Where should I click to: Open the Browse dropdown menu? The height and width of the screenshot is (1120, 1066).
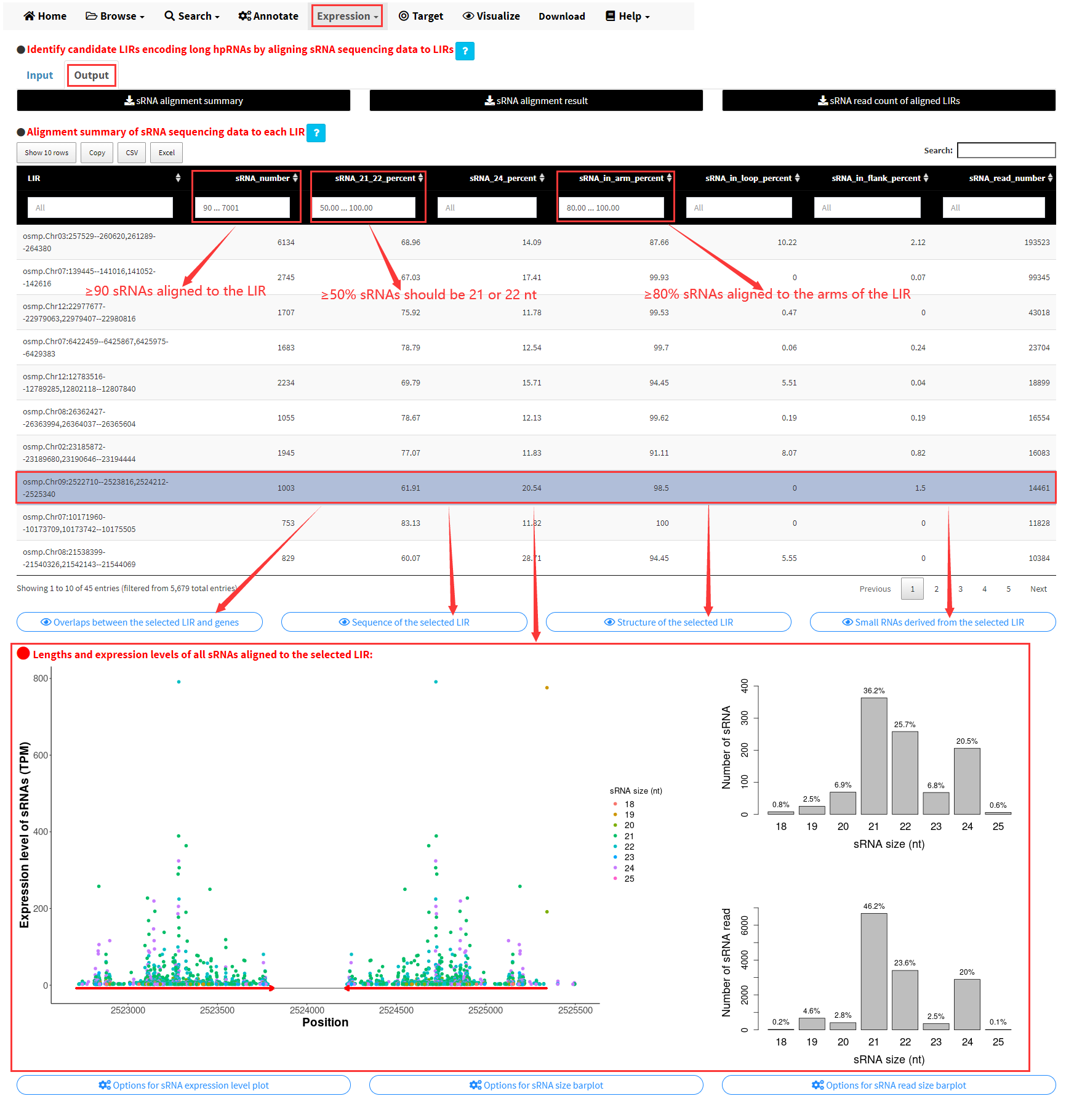[x=115, y=16]
